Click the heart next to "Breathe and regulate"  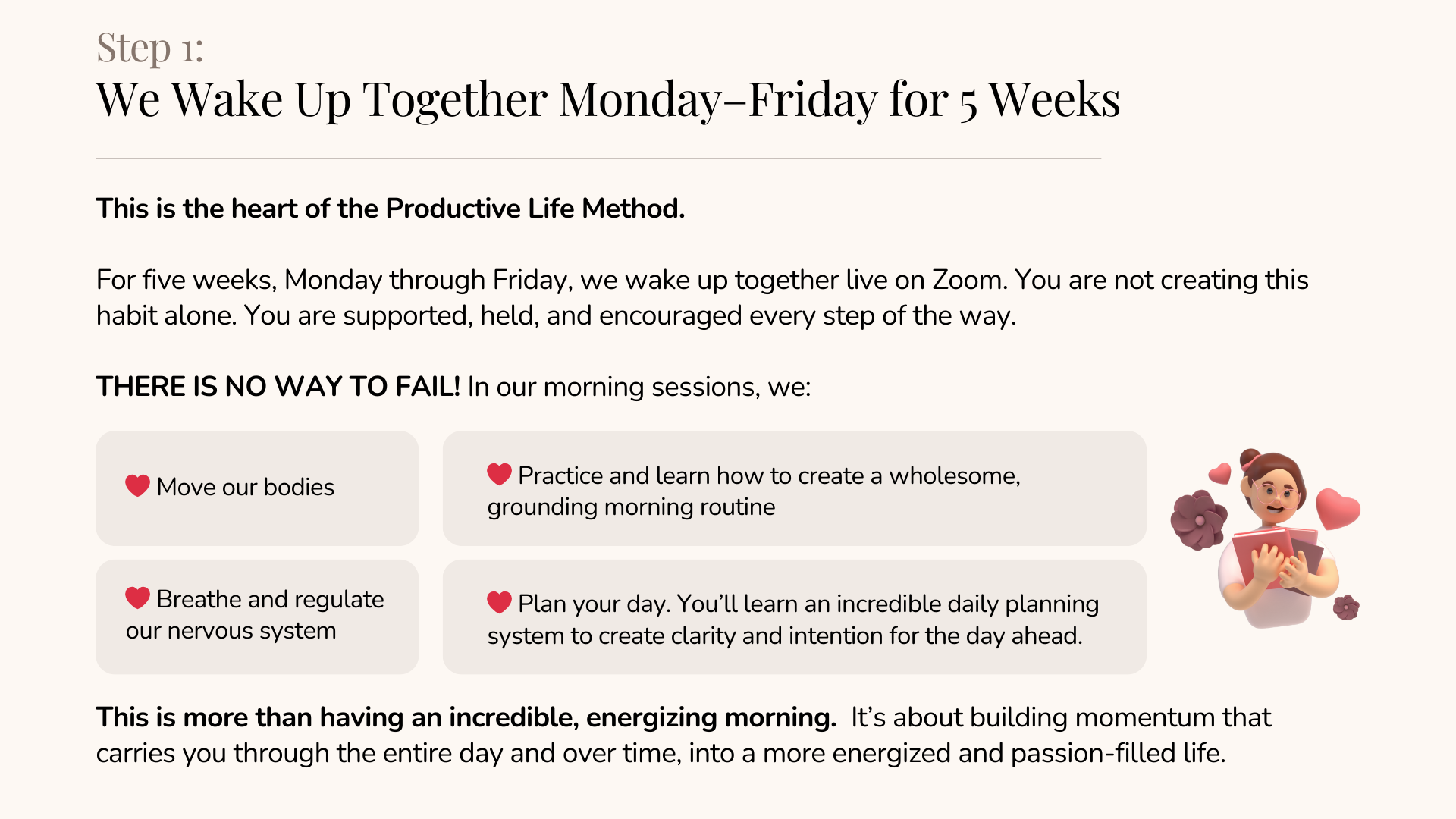pyautogui.click(x=137, y=598)
